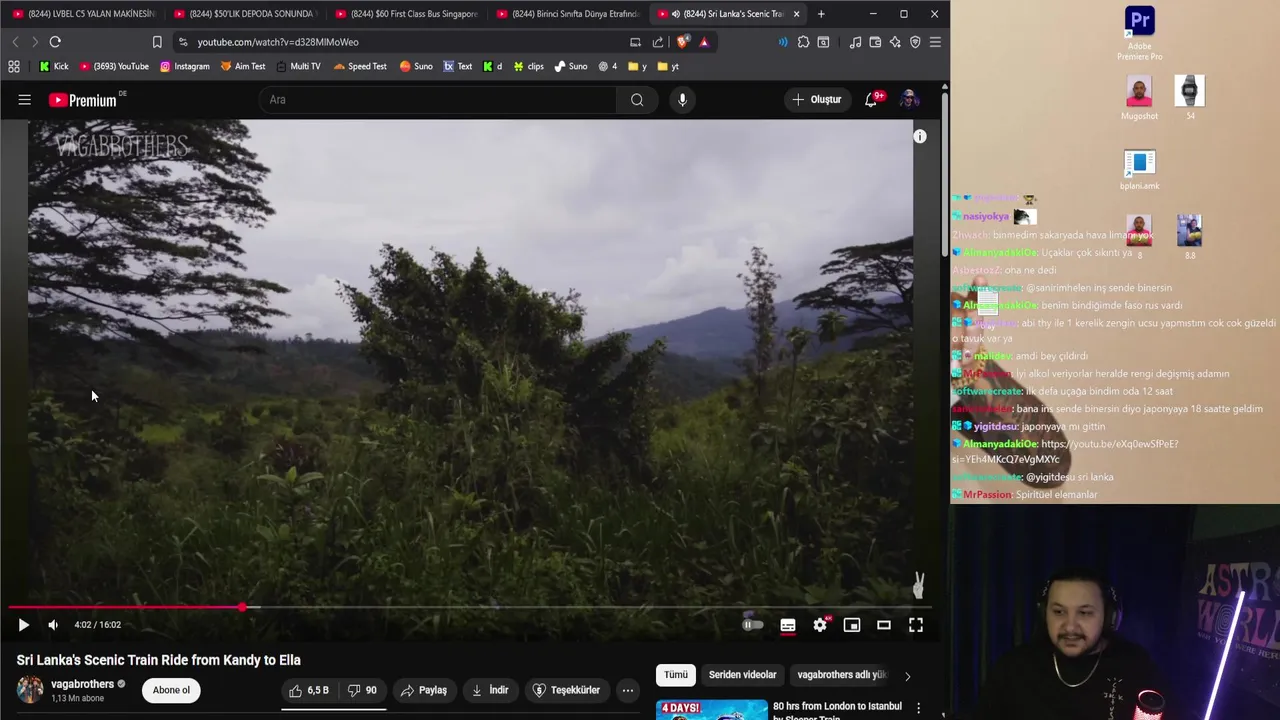Open the clips bookmark

click(528, 67)
